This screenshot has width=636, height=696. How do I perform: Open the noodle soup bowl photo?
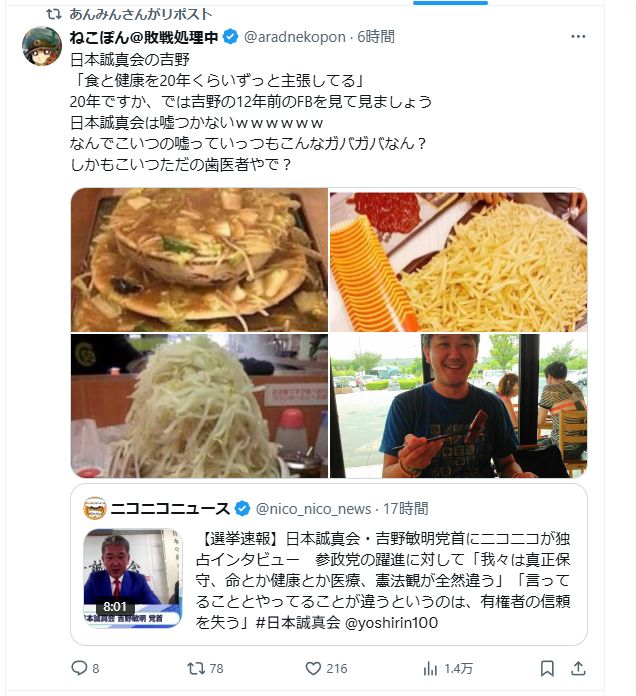pos(199,260)
